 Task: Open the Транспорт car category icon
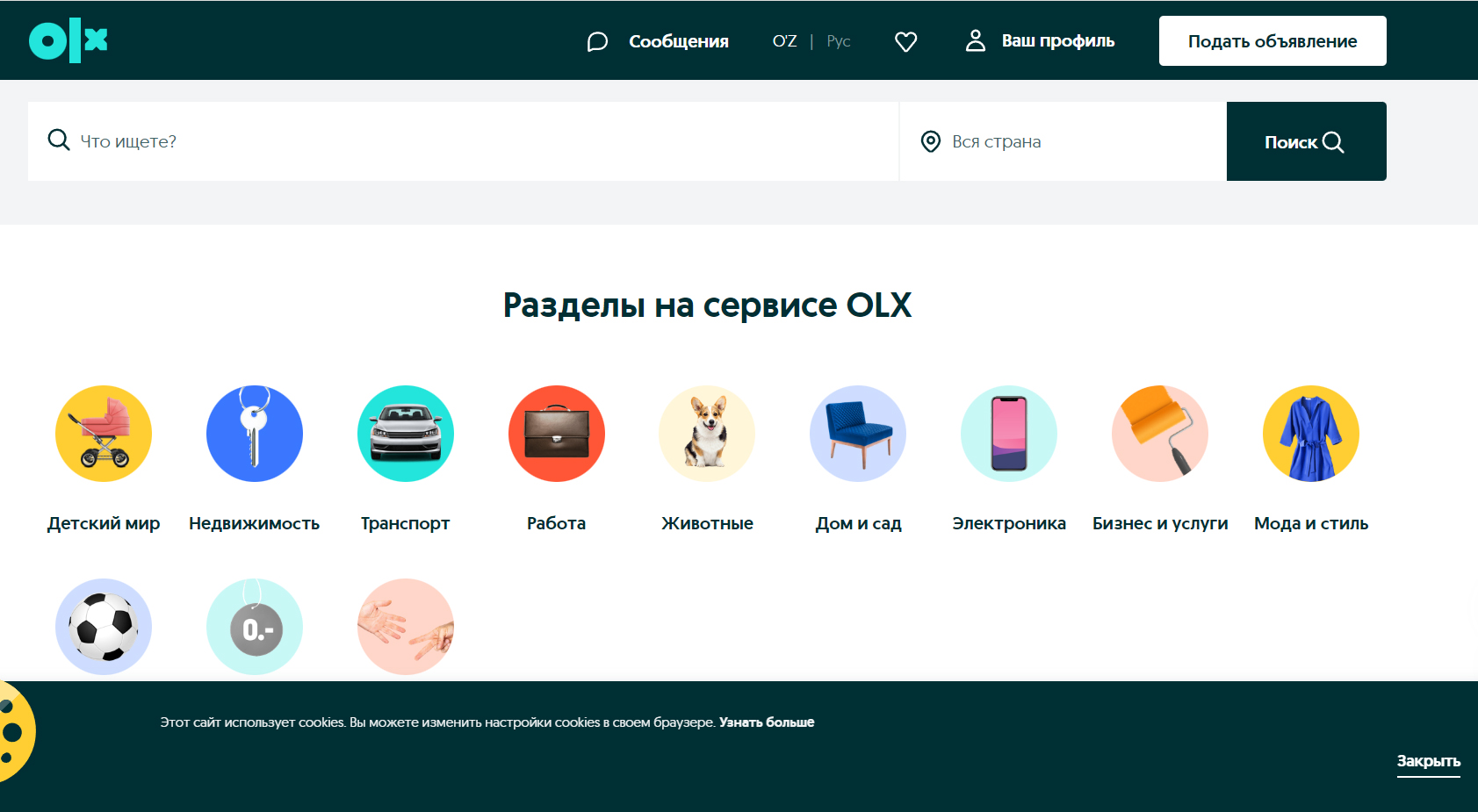406,434
